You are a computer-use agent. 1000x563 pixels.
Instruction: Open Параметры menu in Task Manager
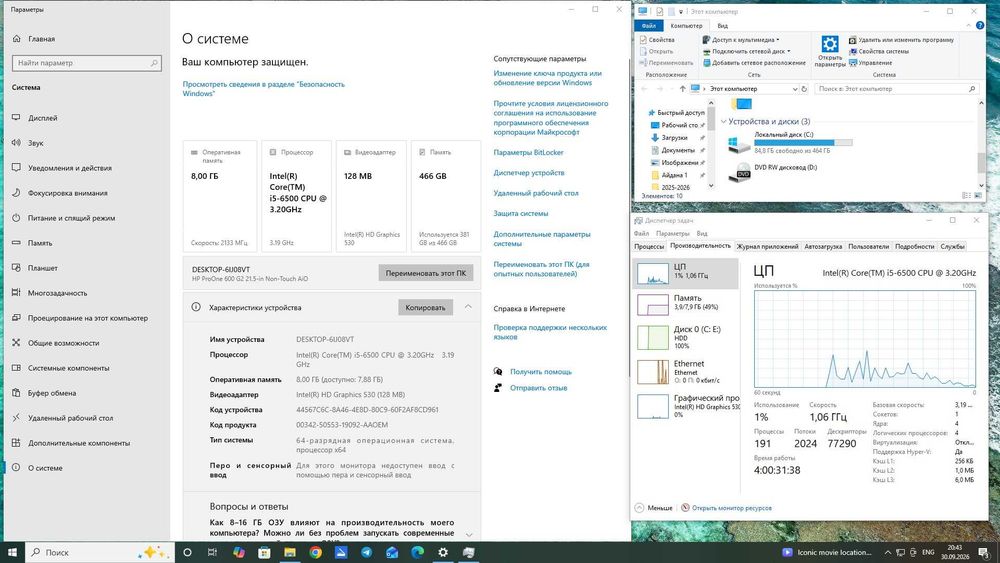pos(673,233)
